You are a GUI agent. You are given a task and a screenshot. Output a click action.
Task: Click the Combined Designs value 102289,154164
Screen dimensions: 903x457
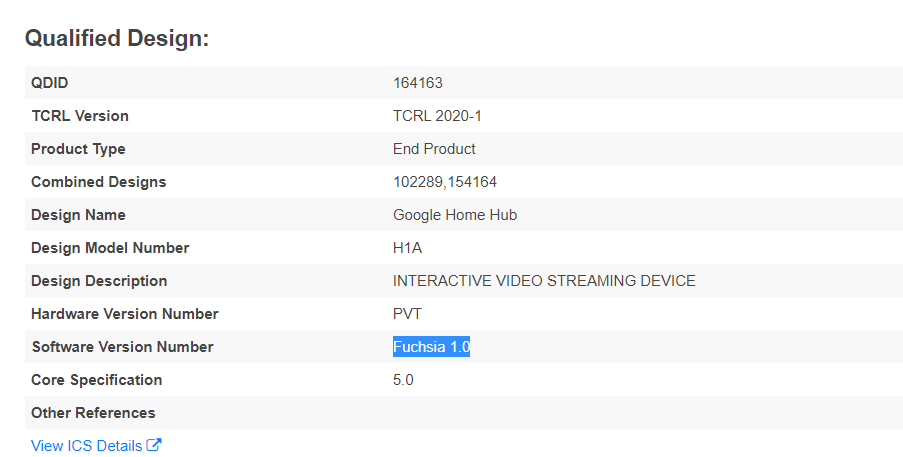(x=445, y=182)
